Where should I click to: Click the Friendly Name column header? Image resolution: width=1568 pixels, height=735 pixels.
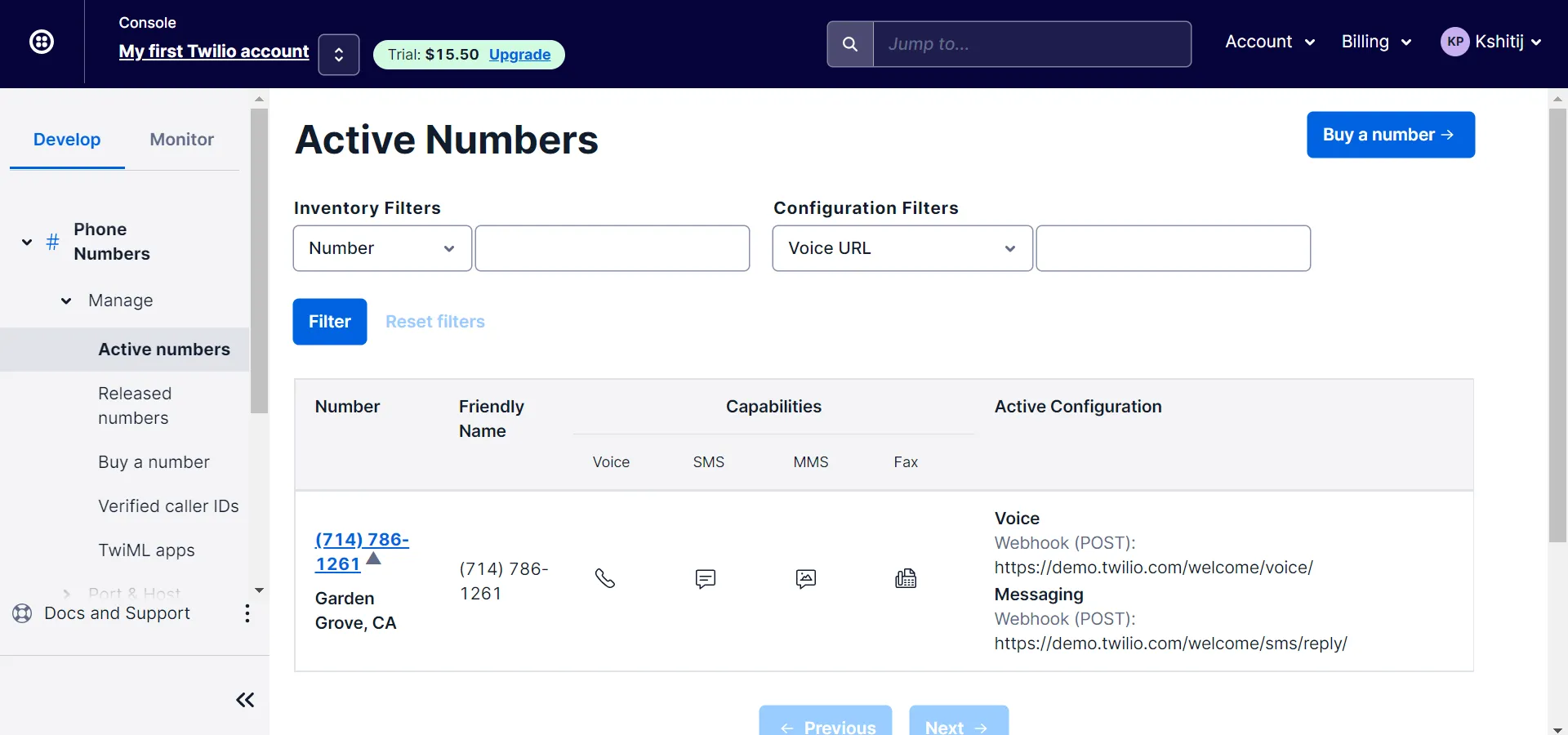coord(492,419)
